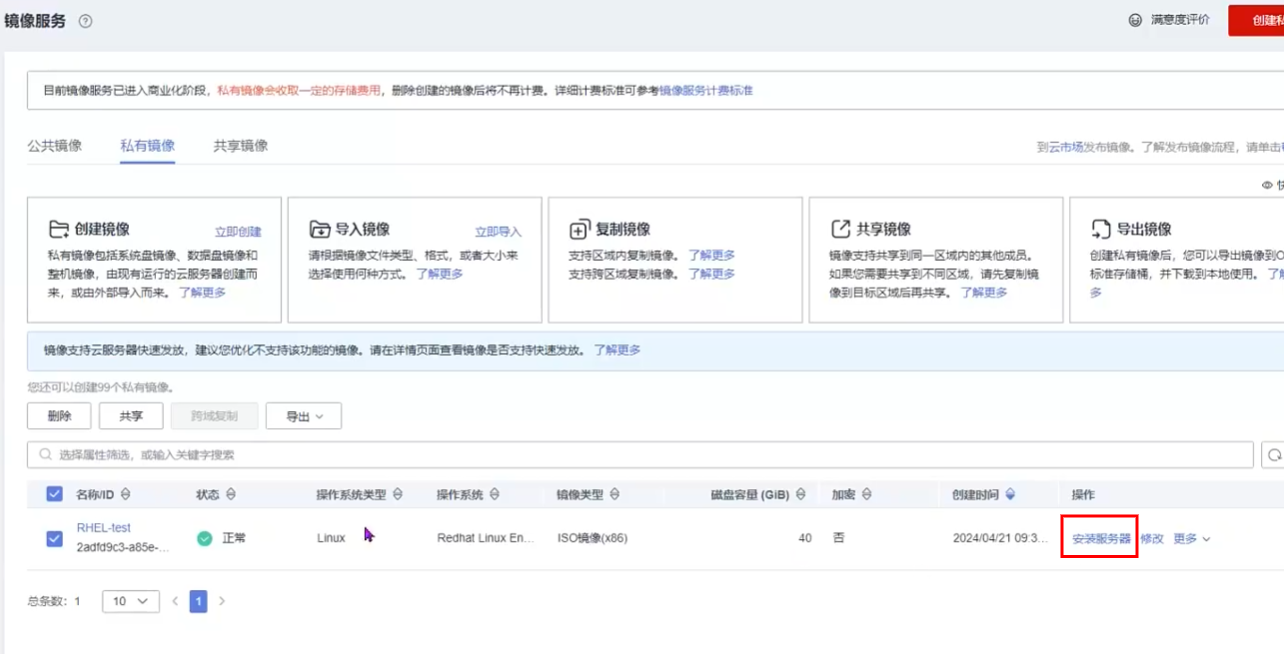Click the 立即创建 link in 创建镜像 card
Screen dimensions: 1284x654
click(x=238, y=232)
